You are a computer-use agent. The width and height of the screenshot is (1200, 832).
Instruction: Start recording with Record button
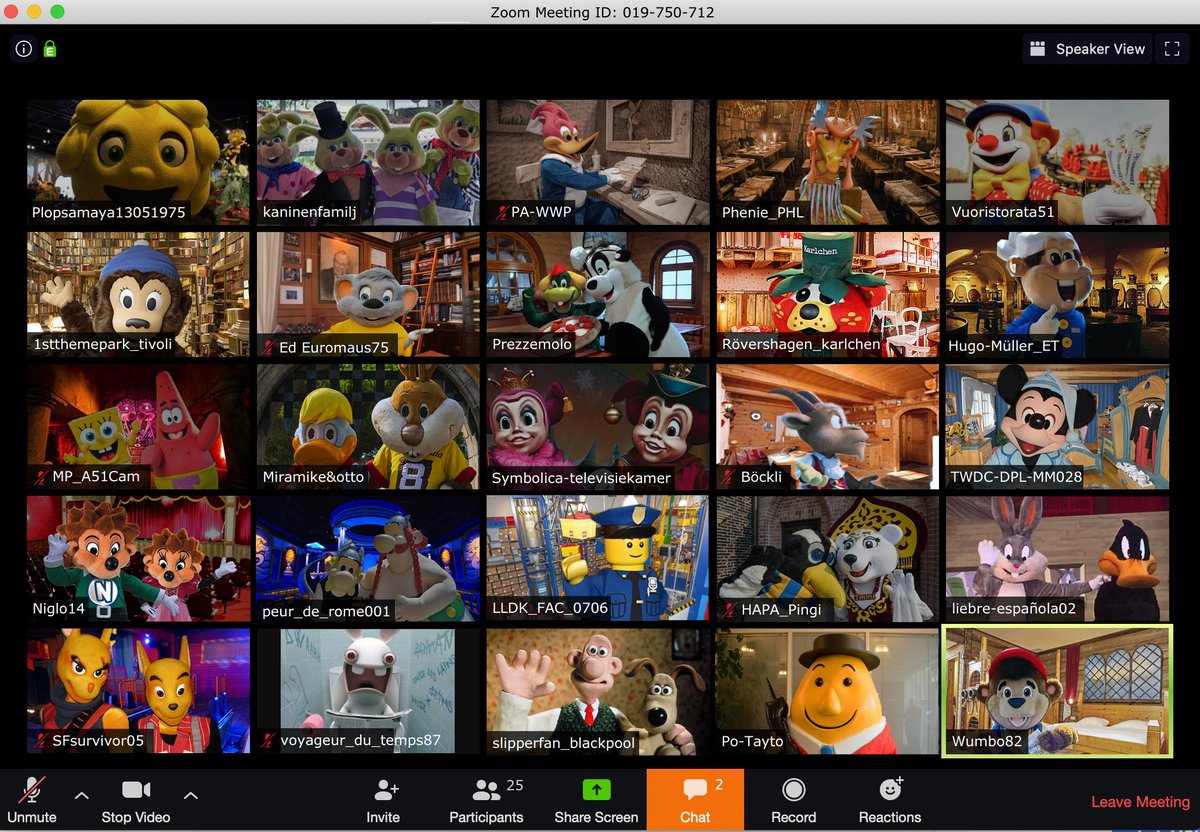pos(794,801)
